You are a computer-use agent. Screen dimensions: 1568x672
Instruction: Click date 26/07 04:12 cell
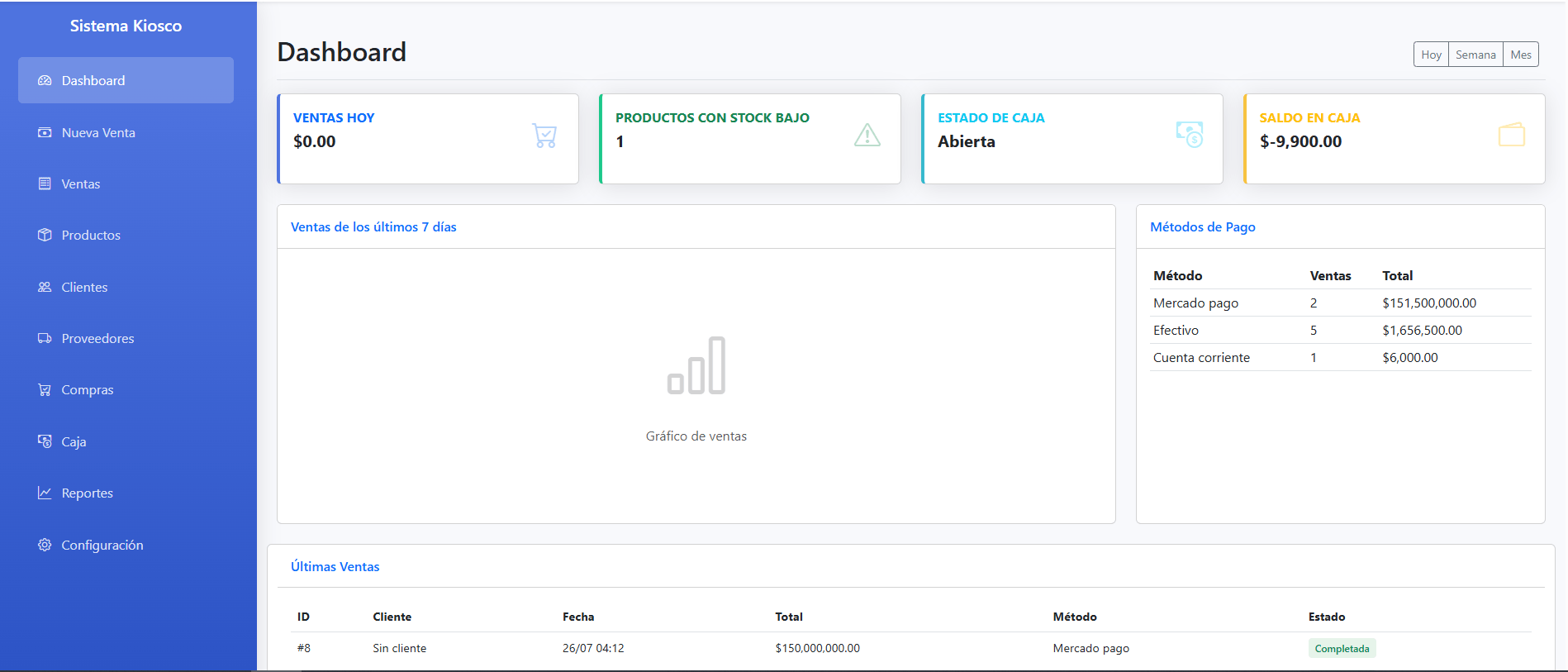(x=593, y=648)
